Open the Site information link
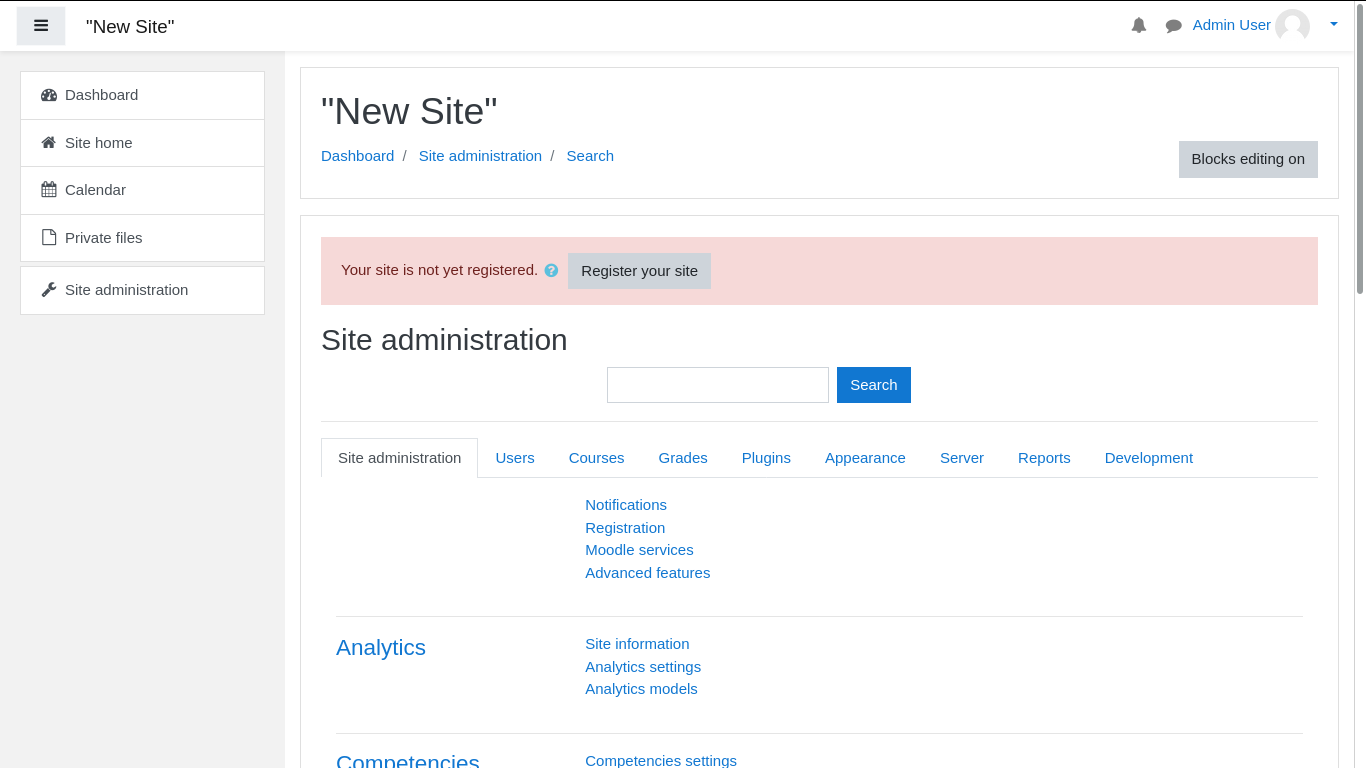This screenshot has width=1366, height=768. 637,644
